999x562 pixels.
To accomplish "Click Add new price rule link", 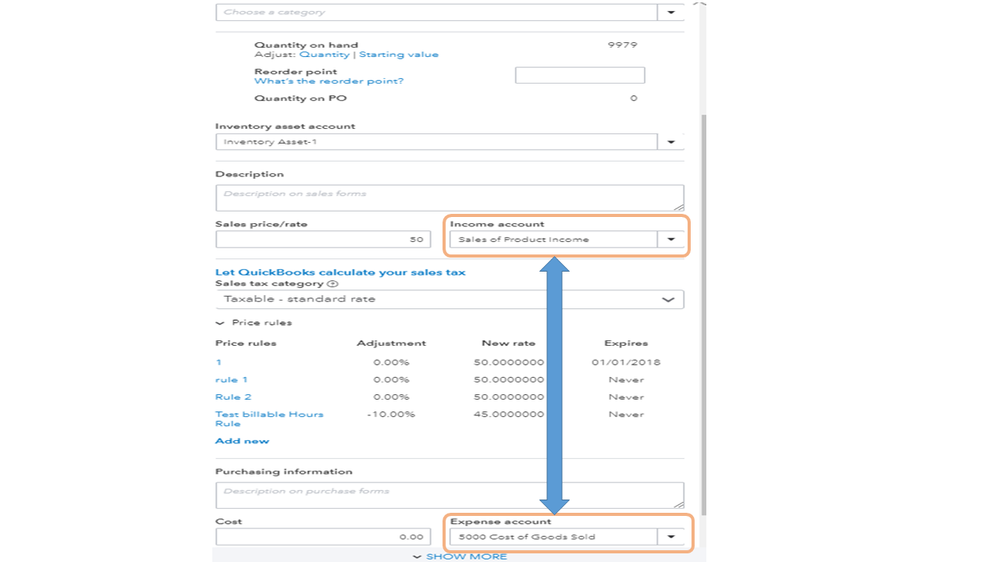I will pos(242,441).
